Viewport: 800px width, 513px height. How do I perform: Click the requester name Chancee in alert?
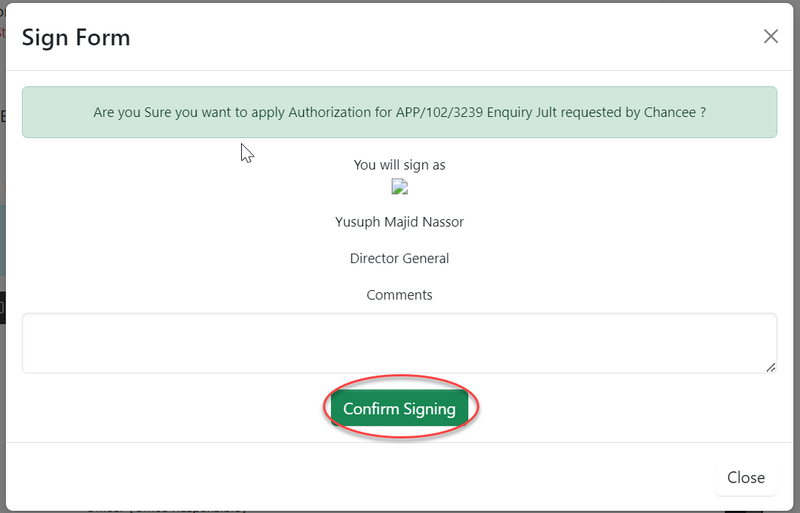(668, 113)
